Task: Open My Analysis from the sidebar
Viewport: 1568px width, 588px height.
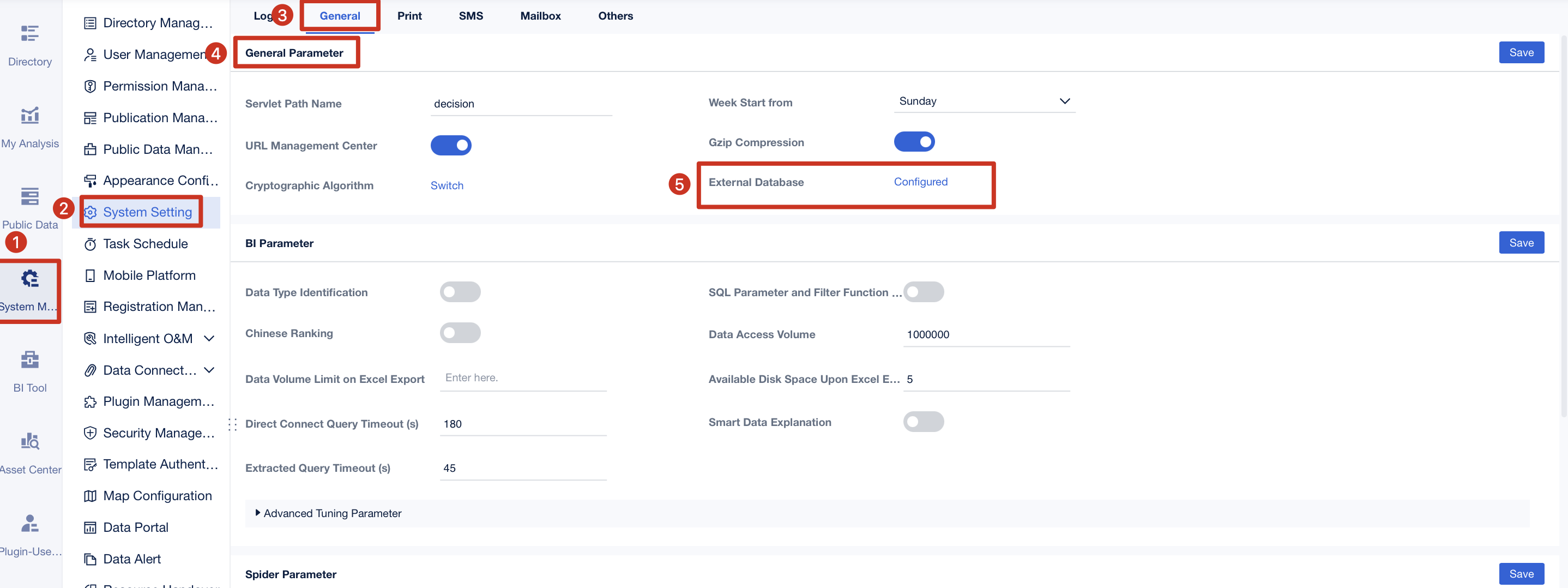Action: coord(29,126)
